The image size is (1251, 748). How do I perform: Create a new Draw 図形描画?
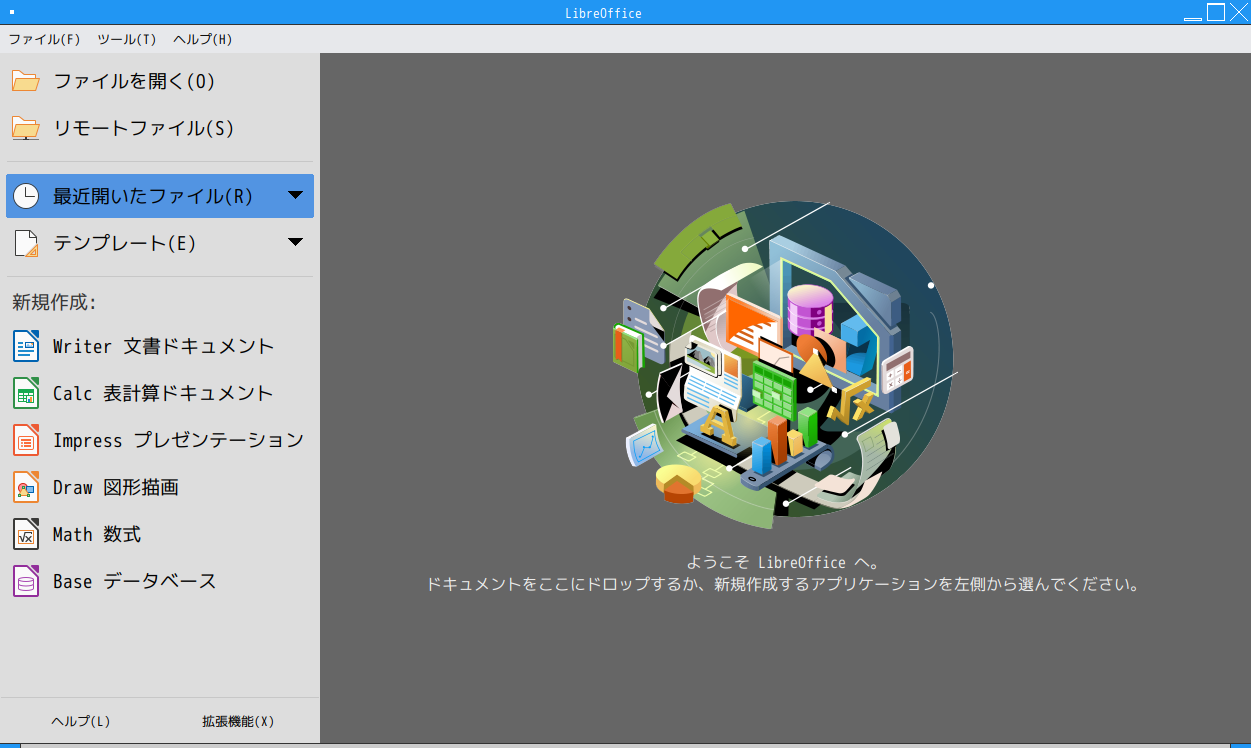point(160,487)
